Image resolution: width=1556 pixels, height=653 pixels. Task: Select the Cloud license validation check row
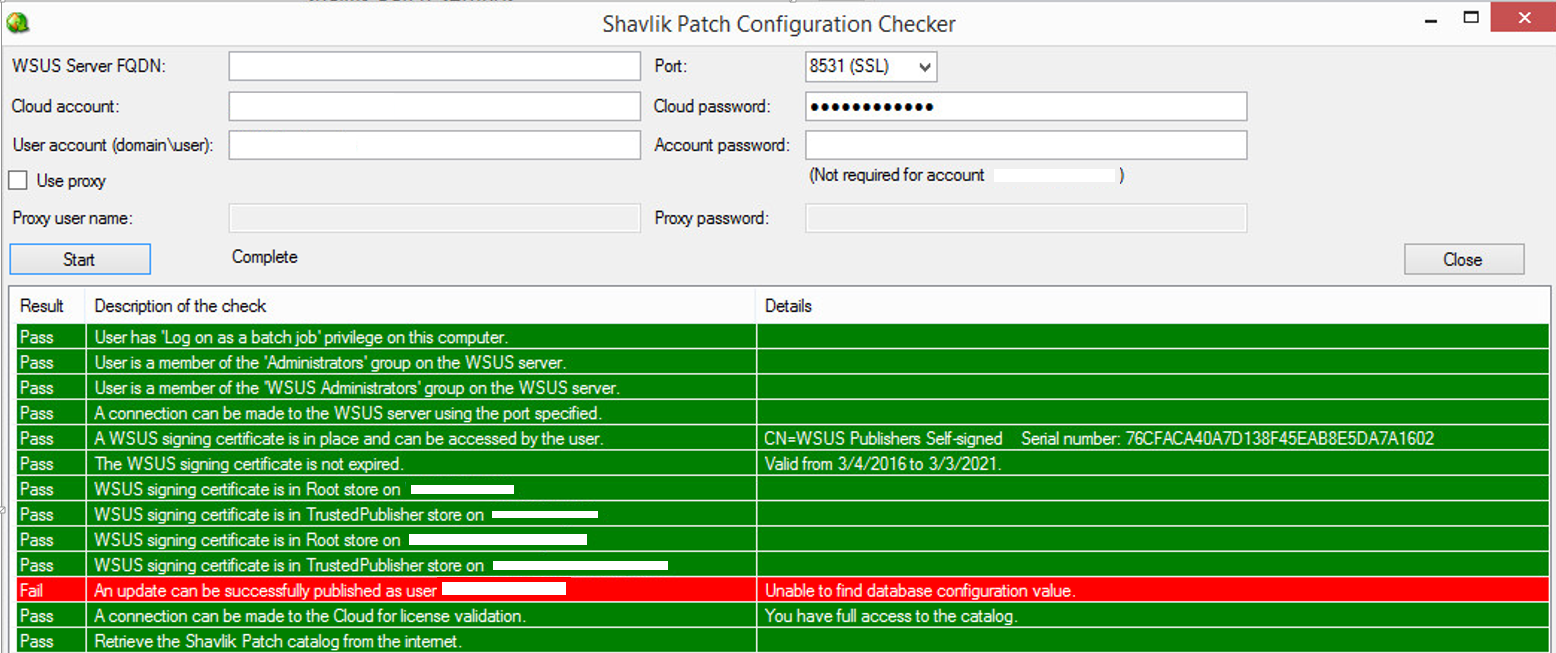point(400,616)
